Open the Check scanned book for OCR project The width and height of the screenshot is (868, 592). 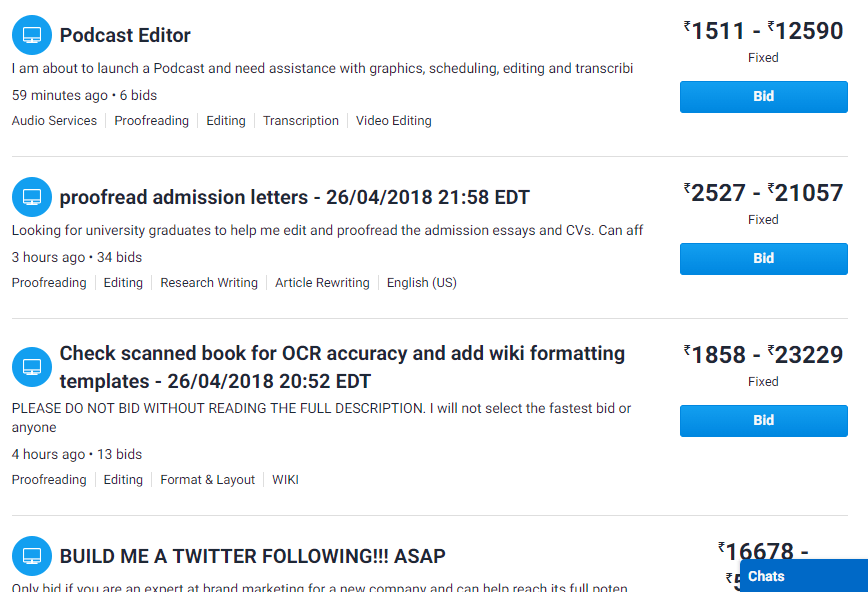[x=342, y=367]
